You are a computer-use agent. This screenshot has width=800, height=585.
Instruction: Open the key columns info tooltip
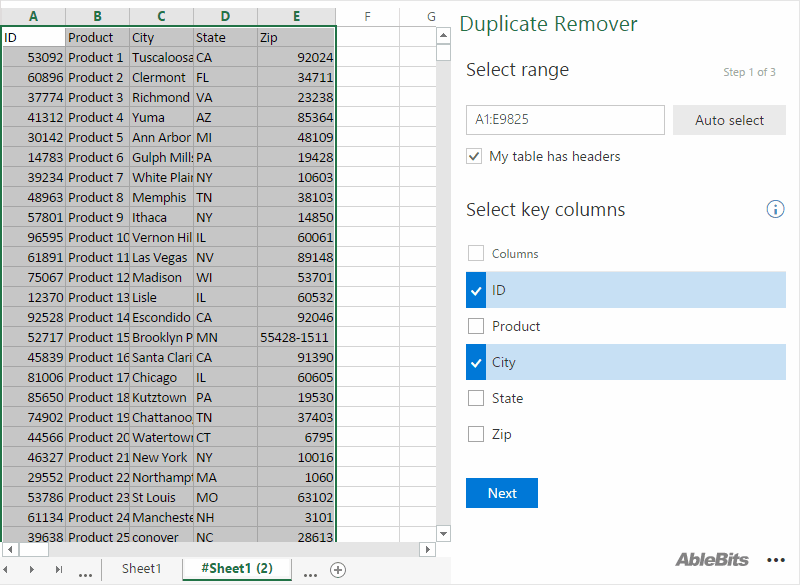pyautogui.click(x=774, y=209)
